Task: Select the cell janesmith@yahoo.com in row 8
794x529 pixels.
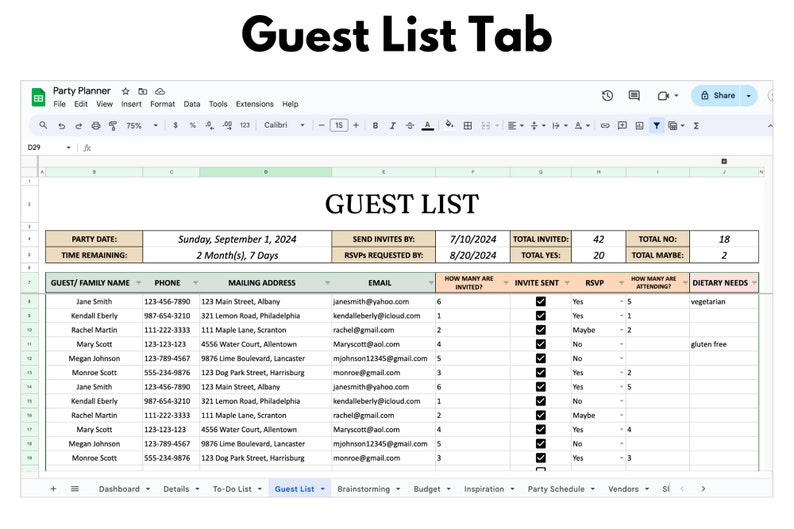Action: click(383, 301)
